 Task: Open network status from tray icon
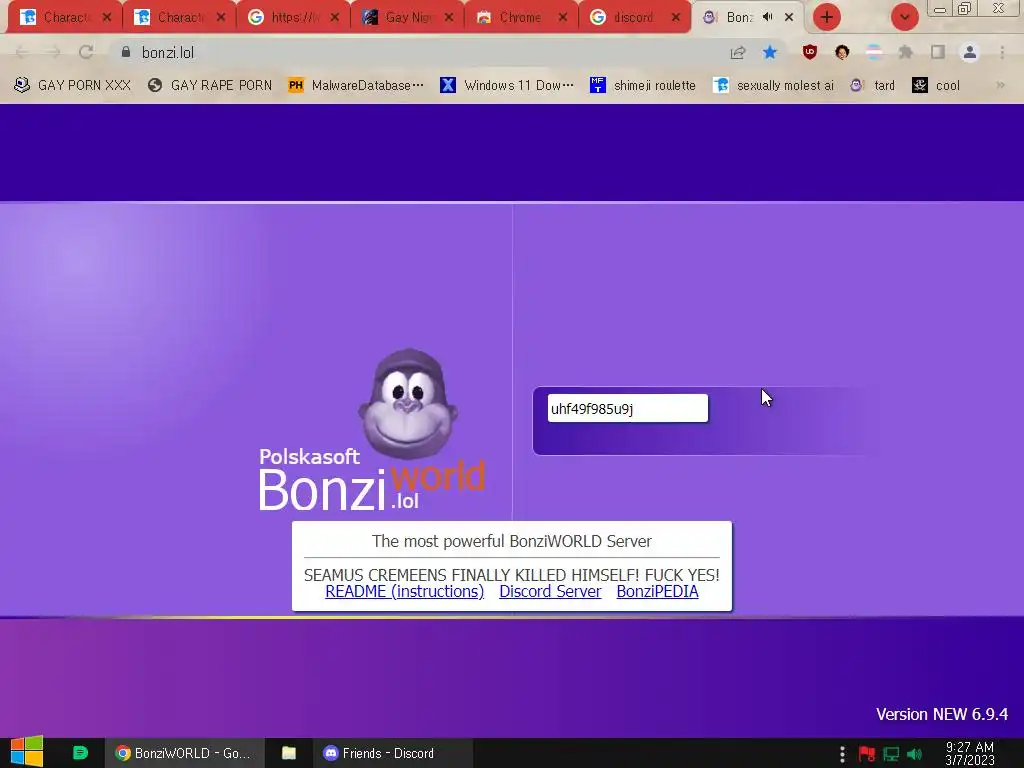(891, 754)
